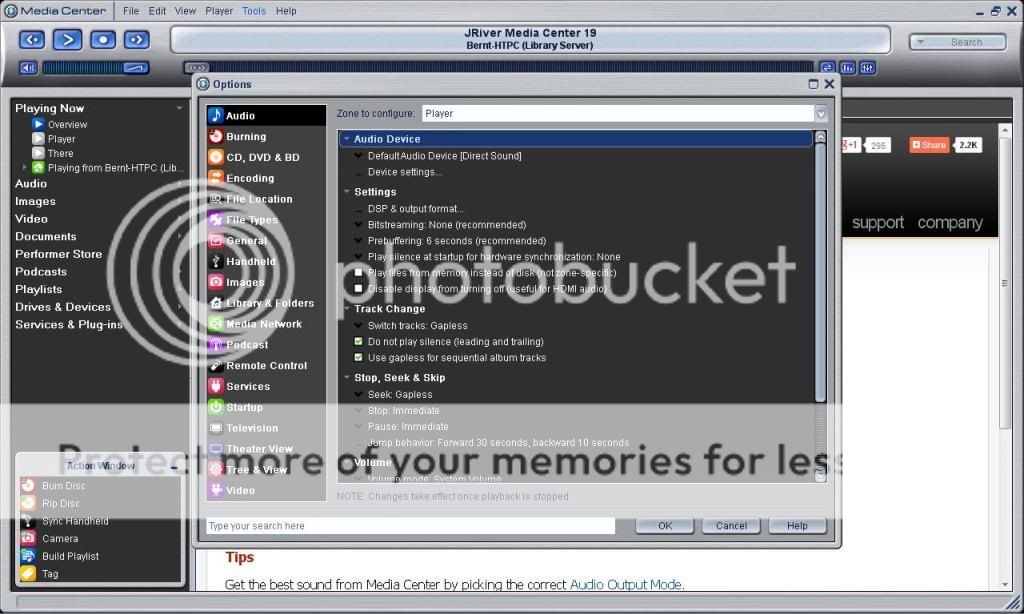Click the Cancel button in Options
Screen dimensions: 1024x614
pos(731,526)
